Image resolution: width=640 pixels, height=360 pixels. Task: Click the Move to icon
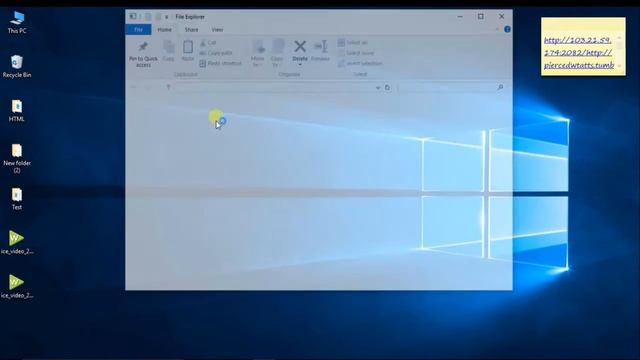pyautogui.click(x=258, y=53)
